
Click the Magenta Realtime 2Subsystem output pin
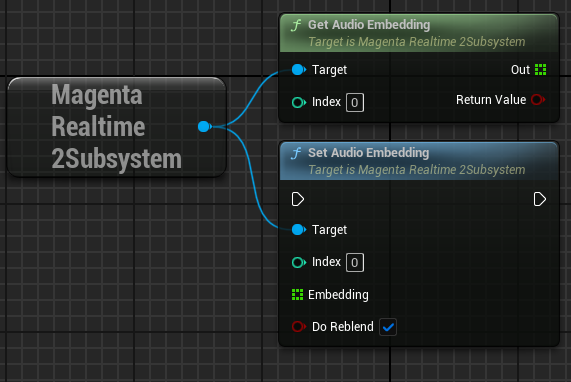(x=205, y=126)
